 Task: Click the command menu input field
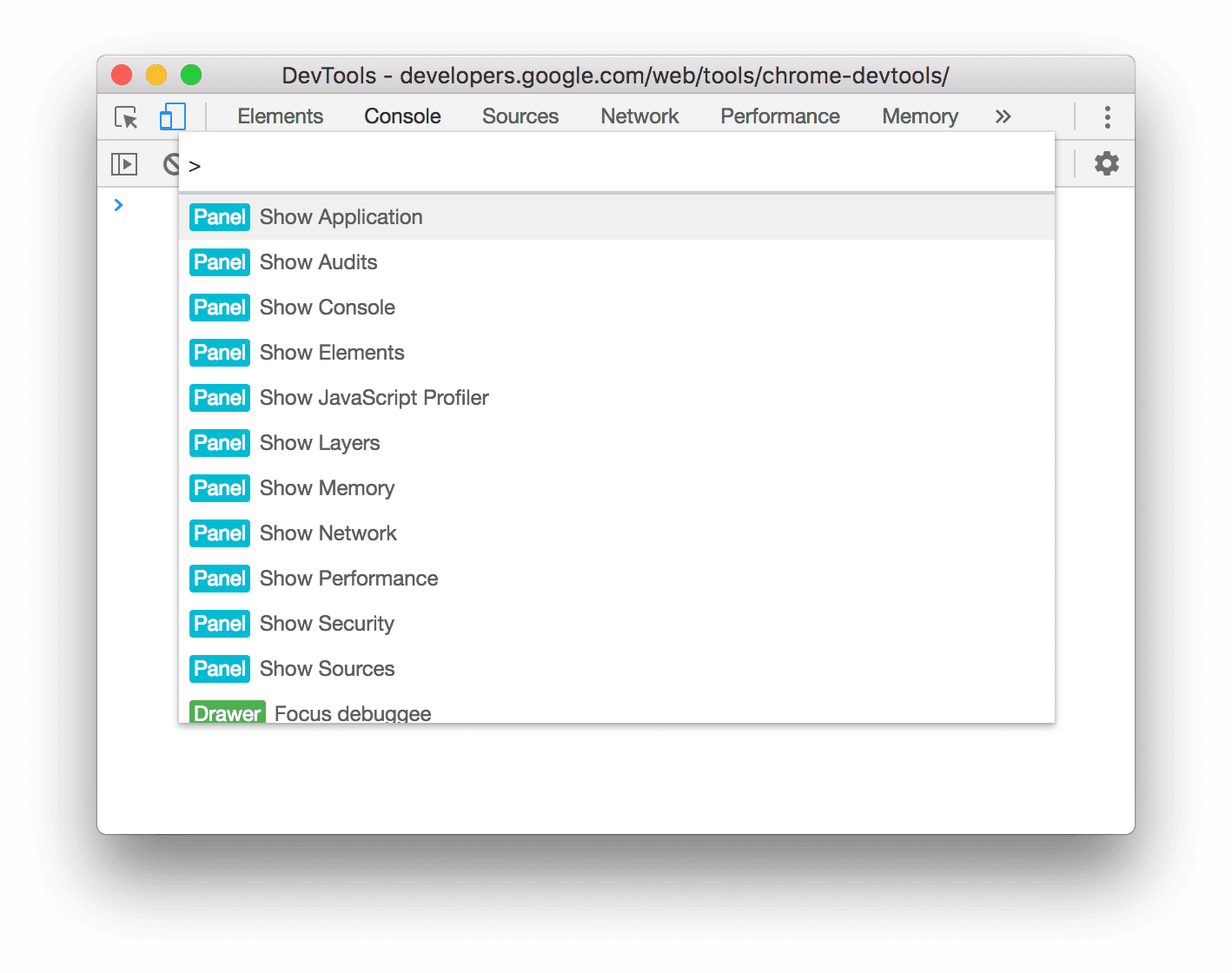tap(608, 163)
